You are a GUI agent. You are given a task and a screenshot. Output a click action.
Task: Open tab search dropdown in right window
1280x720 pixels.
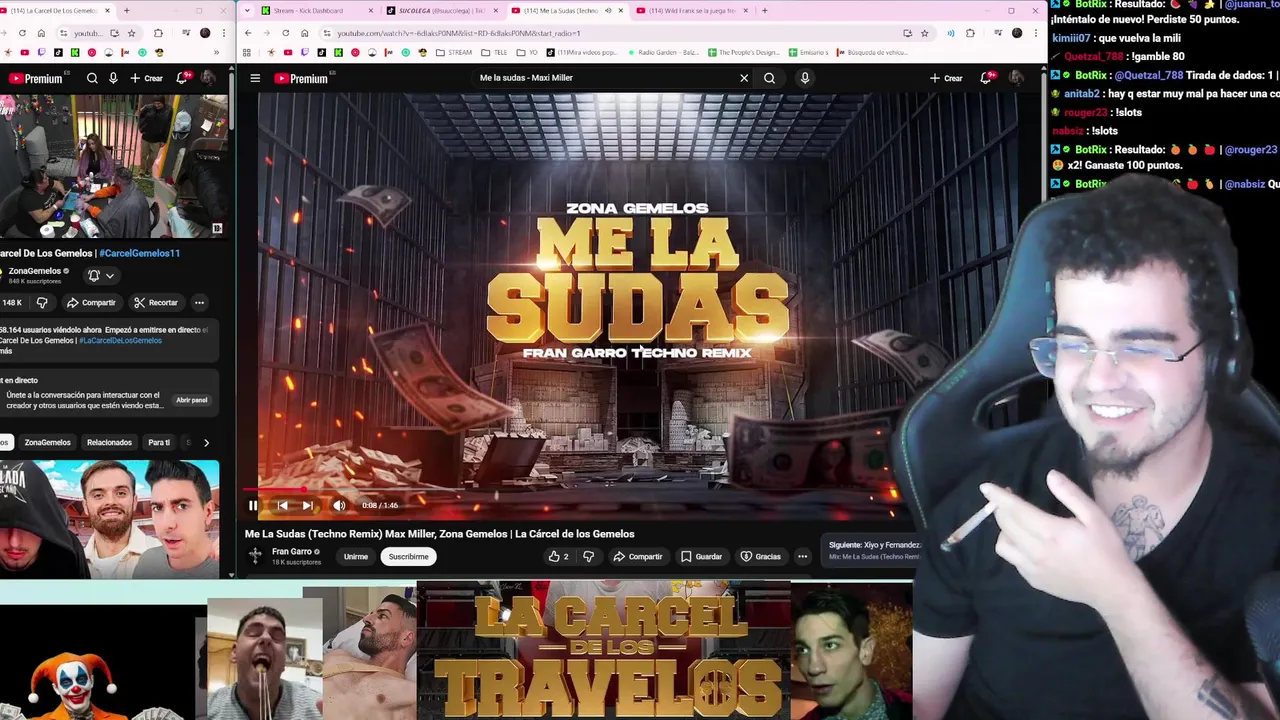click(x=245, y=11)
